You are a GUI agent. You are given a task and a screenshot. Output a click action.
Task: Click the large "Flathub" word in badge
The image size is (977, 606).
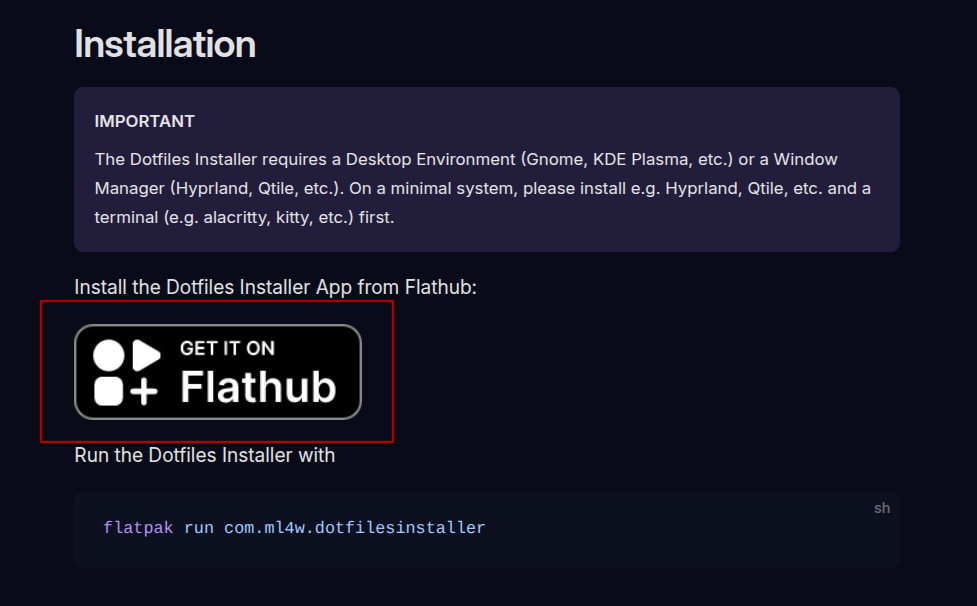pyautogui.click(x=258, y=387)
